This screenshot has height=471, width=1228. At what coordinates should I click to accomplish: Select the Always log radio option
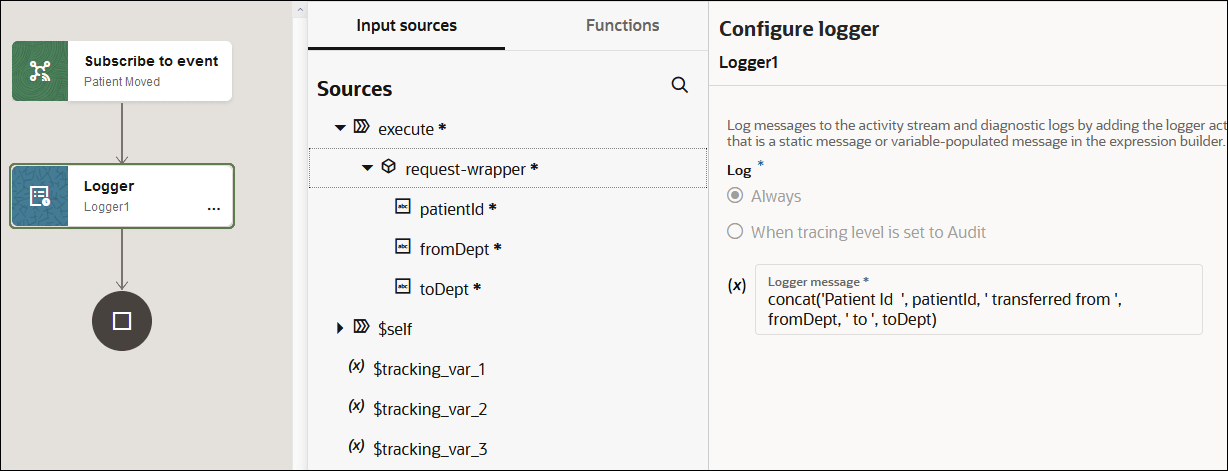coord(735,196)
